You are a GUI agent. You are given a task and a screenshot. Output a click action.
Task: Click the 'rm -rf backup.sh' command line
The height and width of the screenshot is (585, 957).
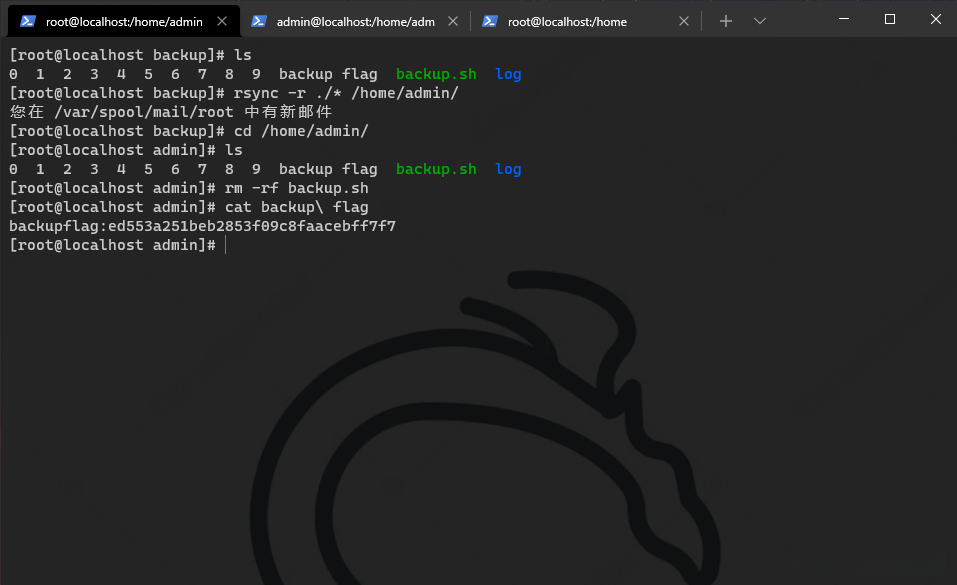pos(189,188)
